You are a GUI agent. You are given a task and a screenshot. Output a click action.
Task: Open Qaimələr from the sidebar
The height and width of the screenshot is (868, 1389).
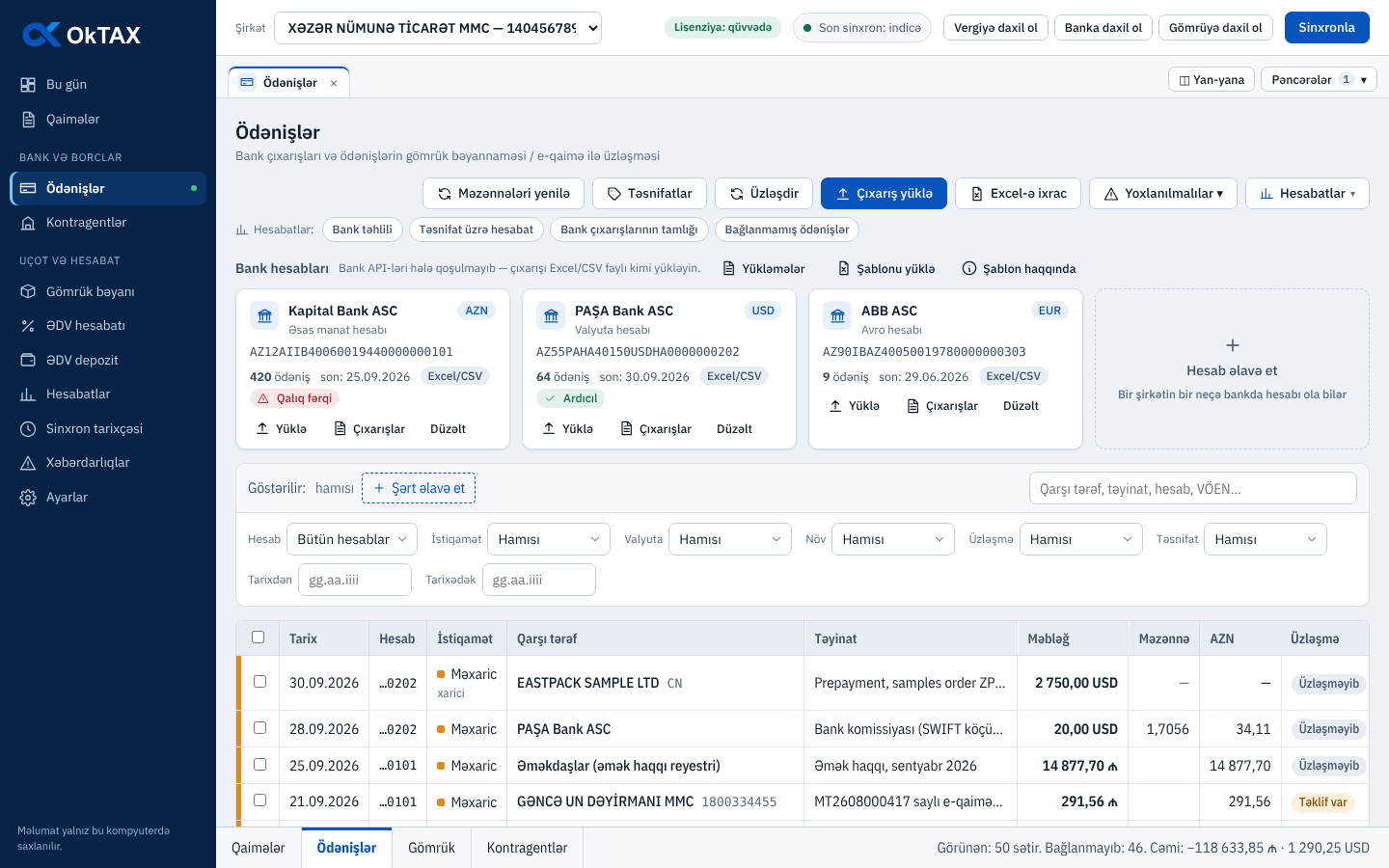coord(108,120)
